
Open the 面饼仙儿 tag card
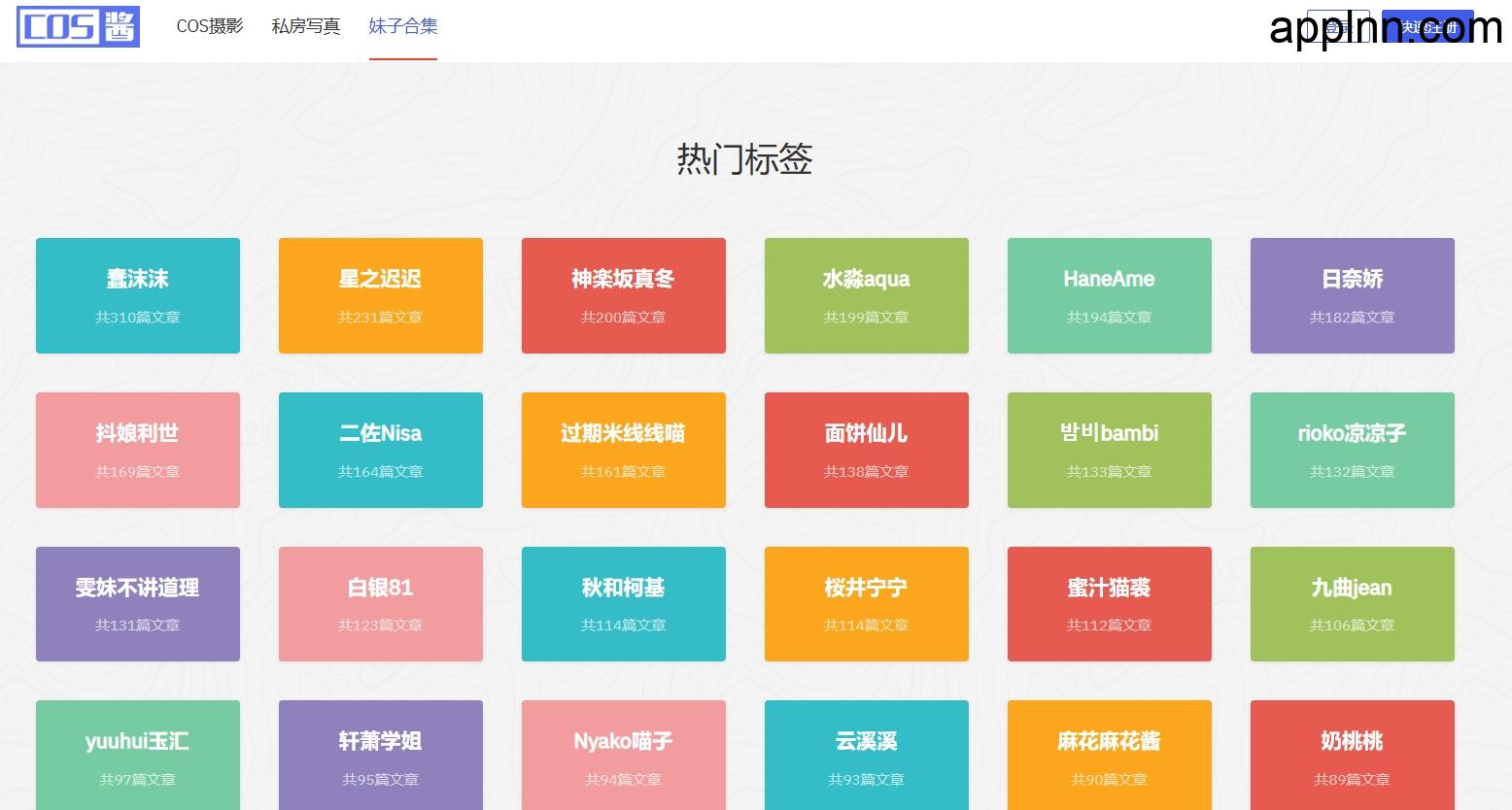(866, 450)
